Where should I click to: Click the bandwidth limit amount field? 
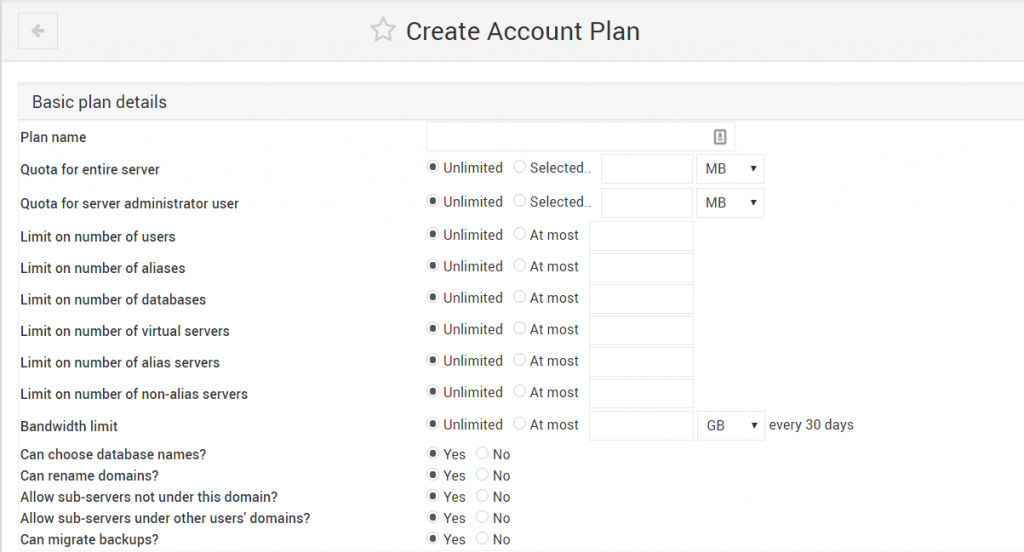click(x=641, y=425)
